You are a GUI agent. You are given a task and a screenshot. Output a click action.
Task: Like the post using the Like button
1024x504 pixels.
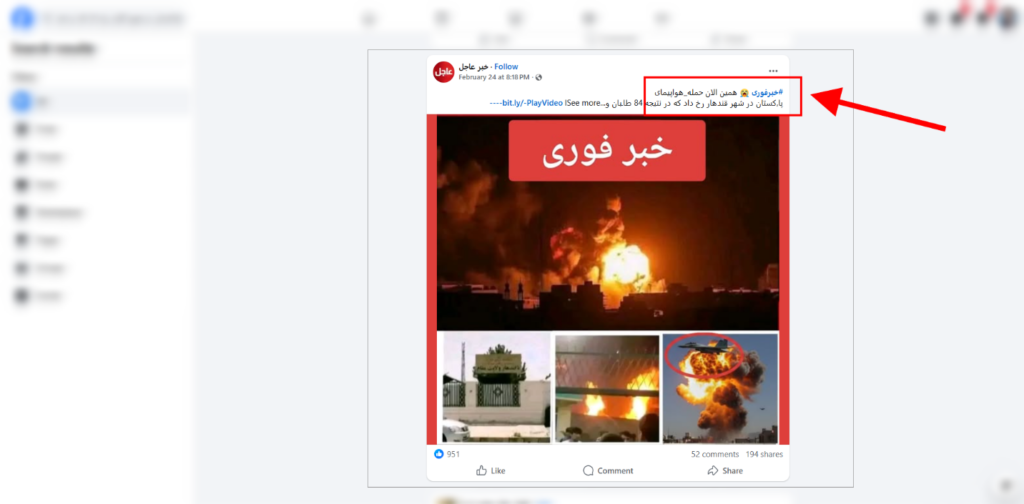[491, 470]
